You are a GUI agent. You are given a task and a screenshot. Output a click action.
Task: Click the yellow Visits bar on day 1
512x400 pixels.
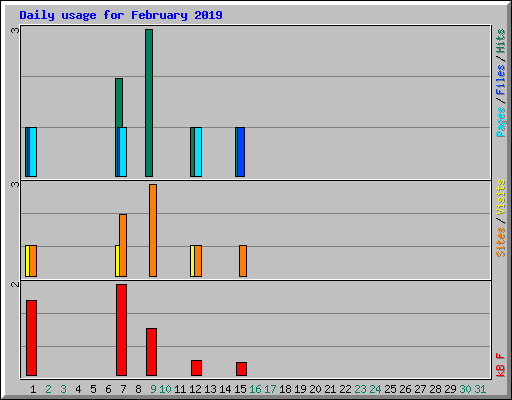coord(27,261)
